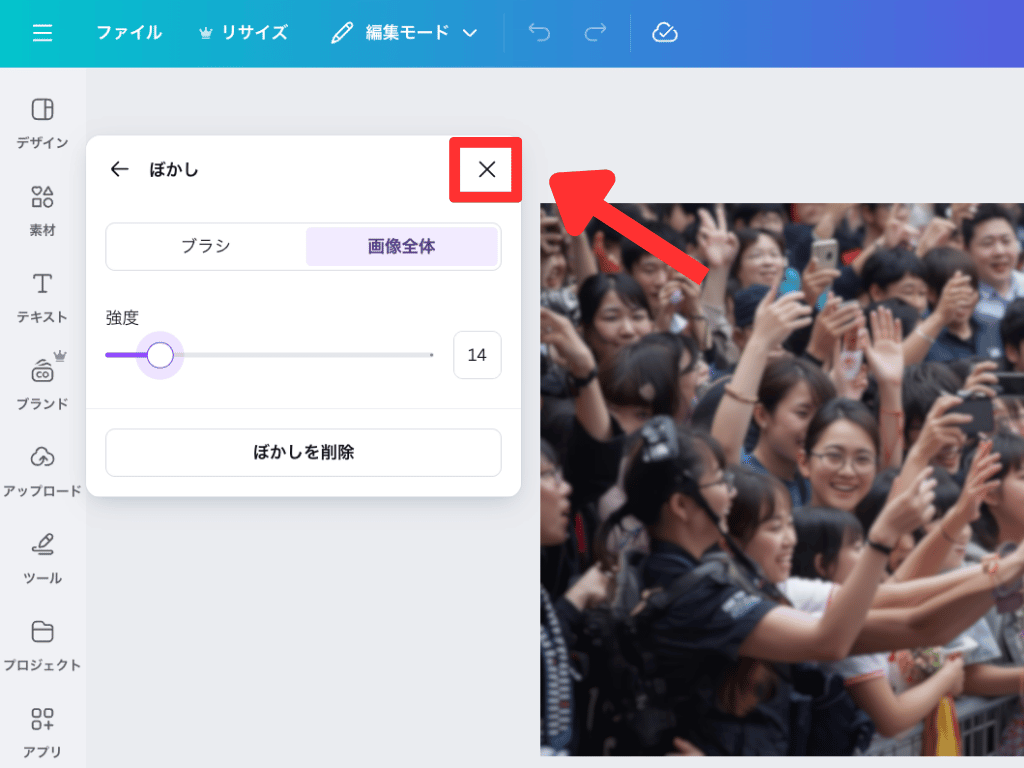Open the プロジェクト projects panel
The image size is (1024, 768).
(42, 645)
